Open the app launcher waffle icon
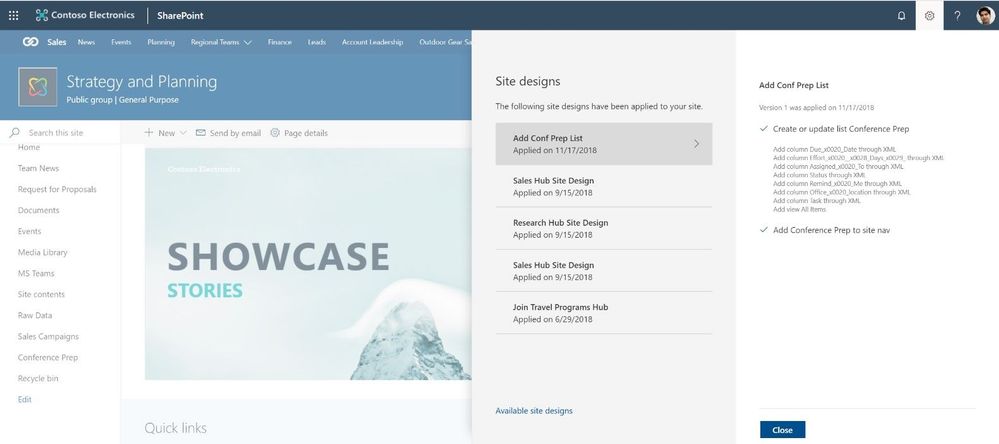999x444 pixels. 13,15
